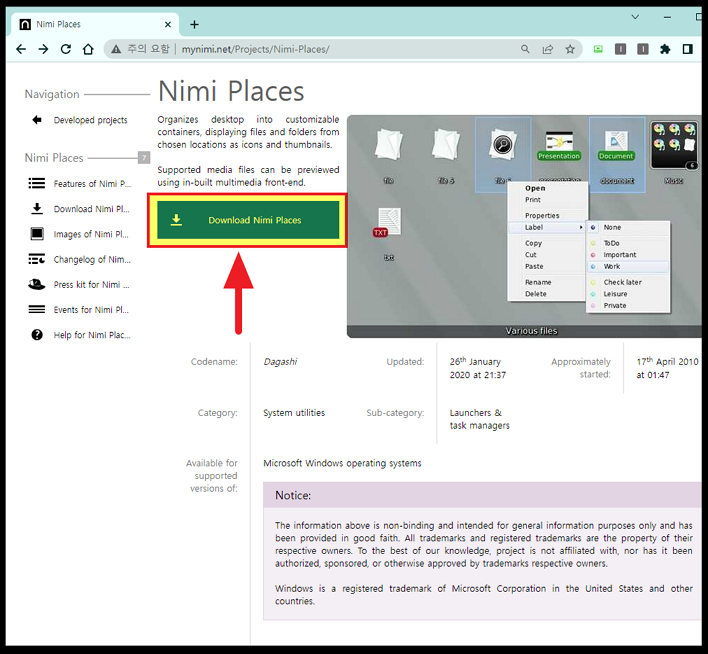Image resolution: width=708 pixels, height=654 pixels.
Task: Open the Download Nimi Places sidebar link
Action: pos(91,209)
